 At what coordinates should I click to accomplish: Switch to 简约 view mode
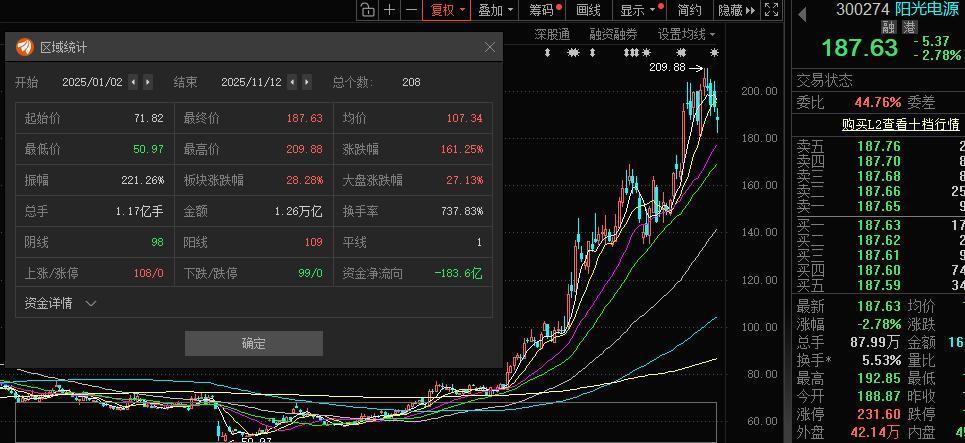(689, 10)
